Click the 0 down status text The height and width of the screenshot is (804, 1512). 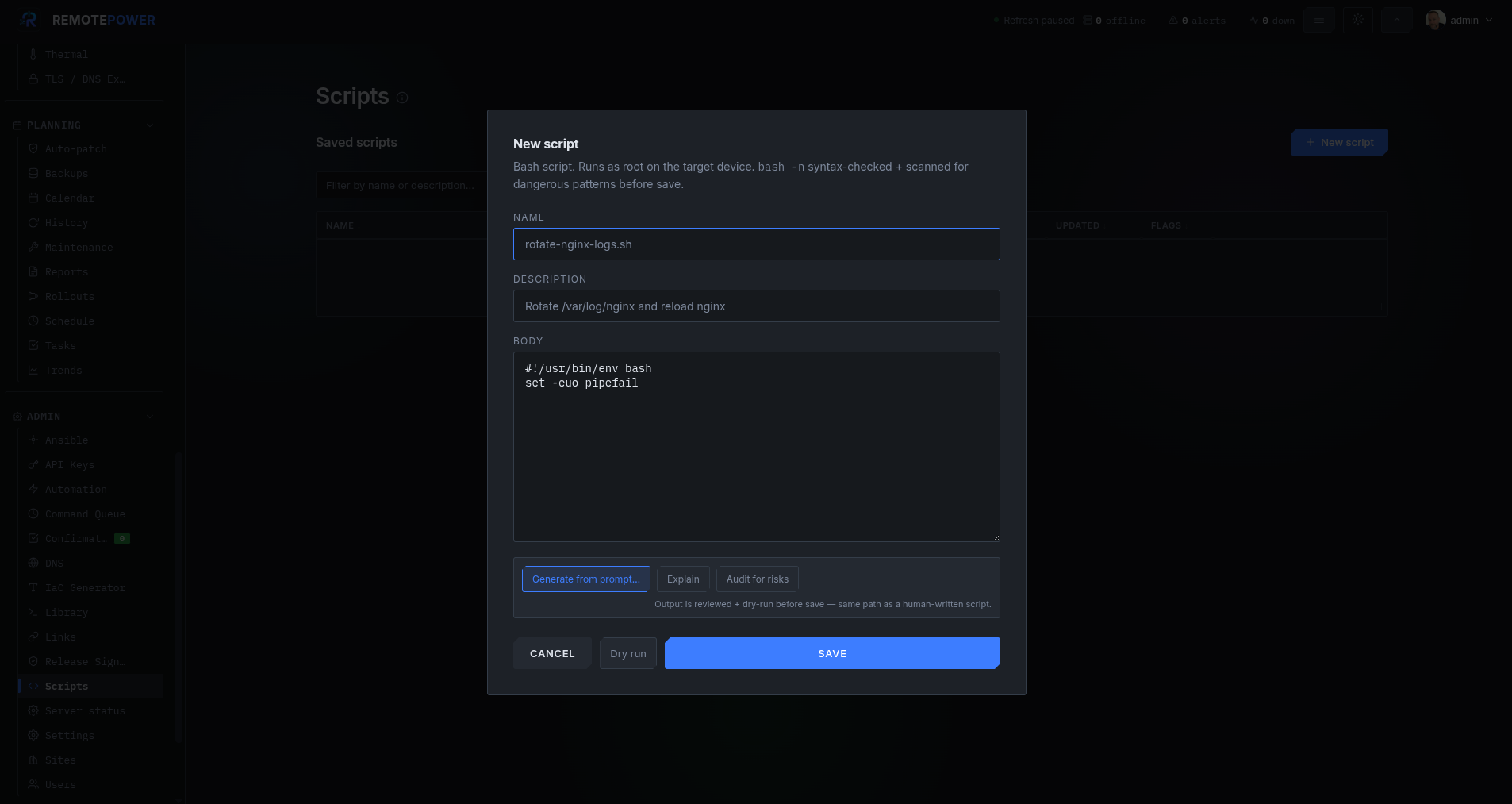tap(1278, 21)
